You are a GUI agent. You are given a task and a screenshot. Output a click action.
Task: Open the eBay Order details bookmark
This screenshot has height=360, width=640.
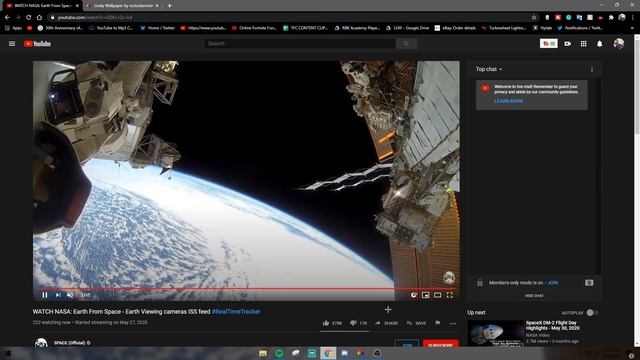pyautogui.click(x=456, y=28)
